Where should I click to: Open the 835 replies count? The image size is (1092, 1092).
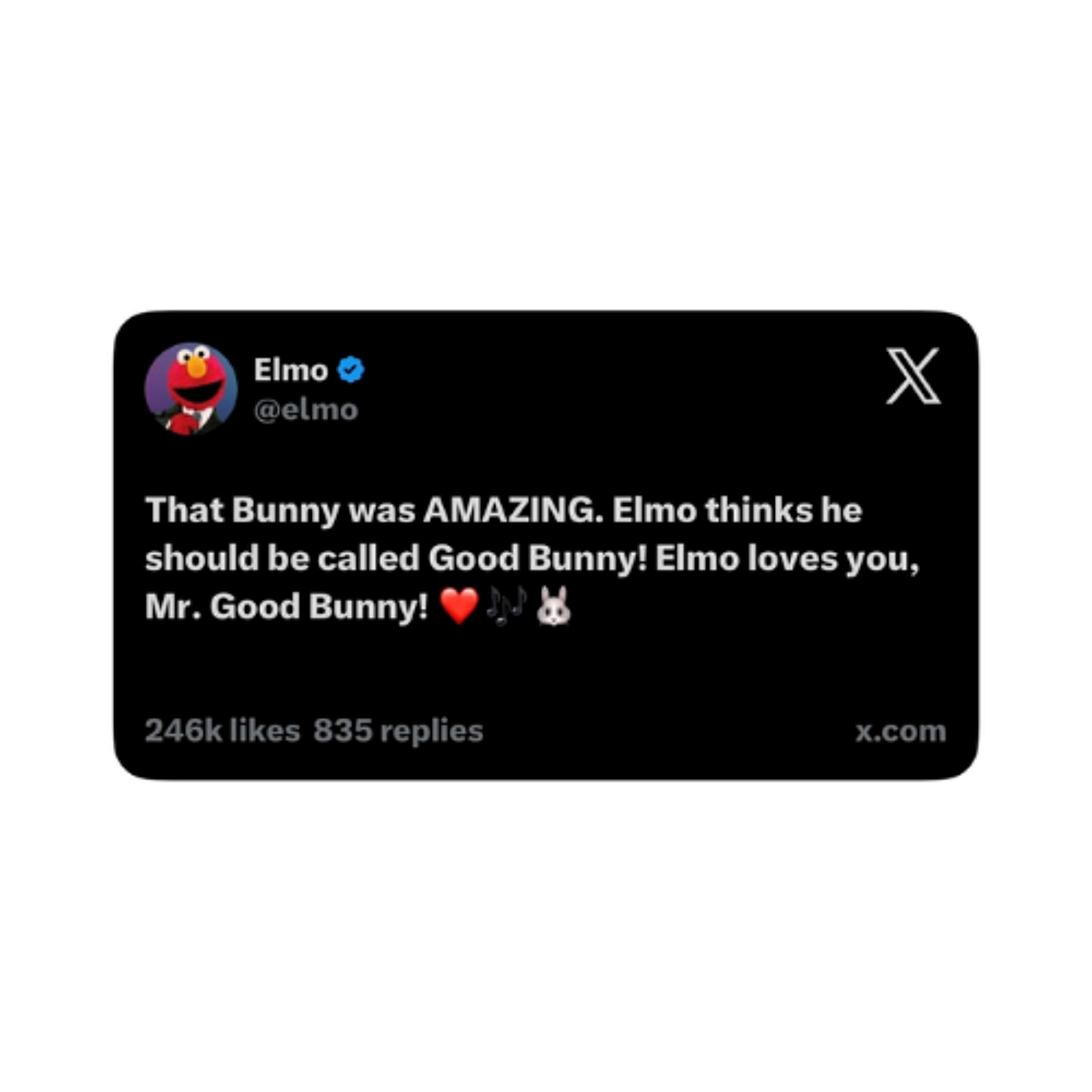[399, 731]
